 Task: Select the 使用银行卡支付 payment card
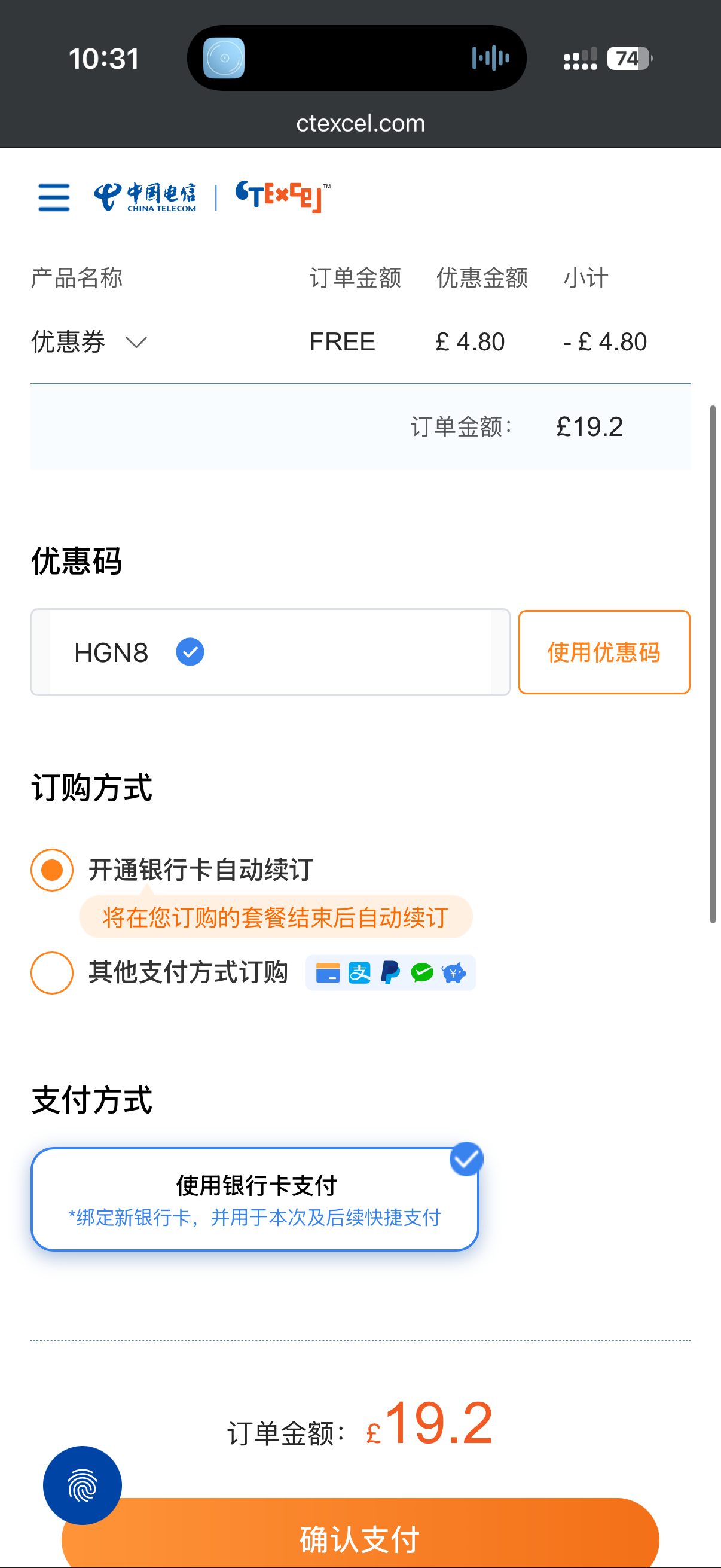coord(255,1199)
